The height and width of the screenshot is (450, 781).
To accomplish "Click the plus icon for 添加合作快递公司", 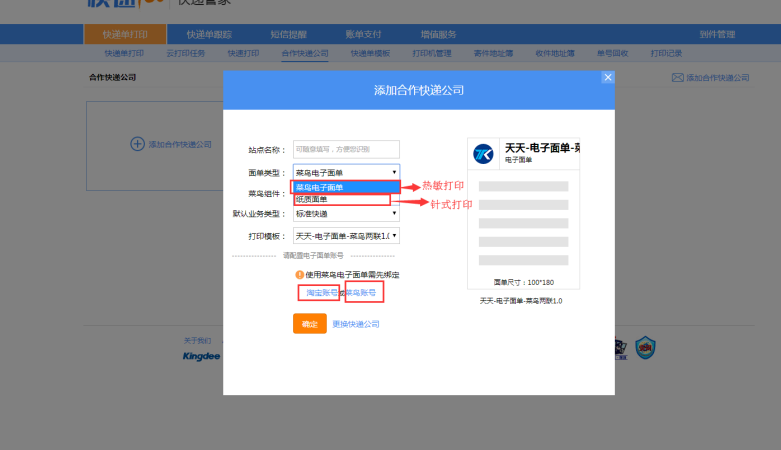I will (x=138, y=144).
